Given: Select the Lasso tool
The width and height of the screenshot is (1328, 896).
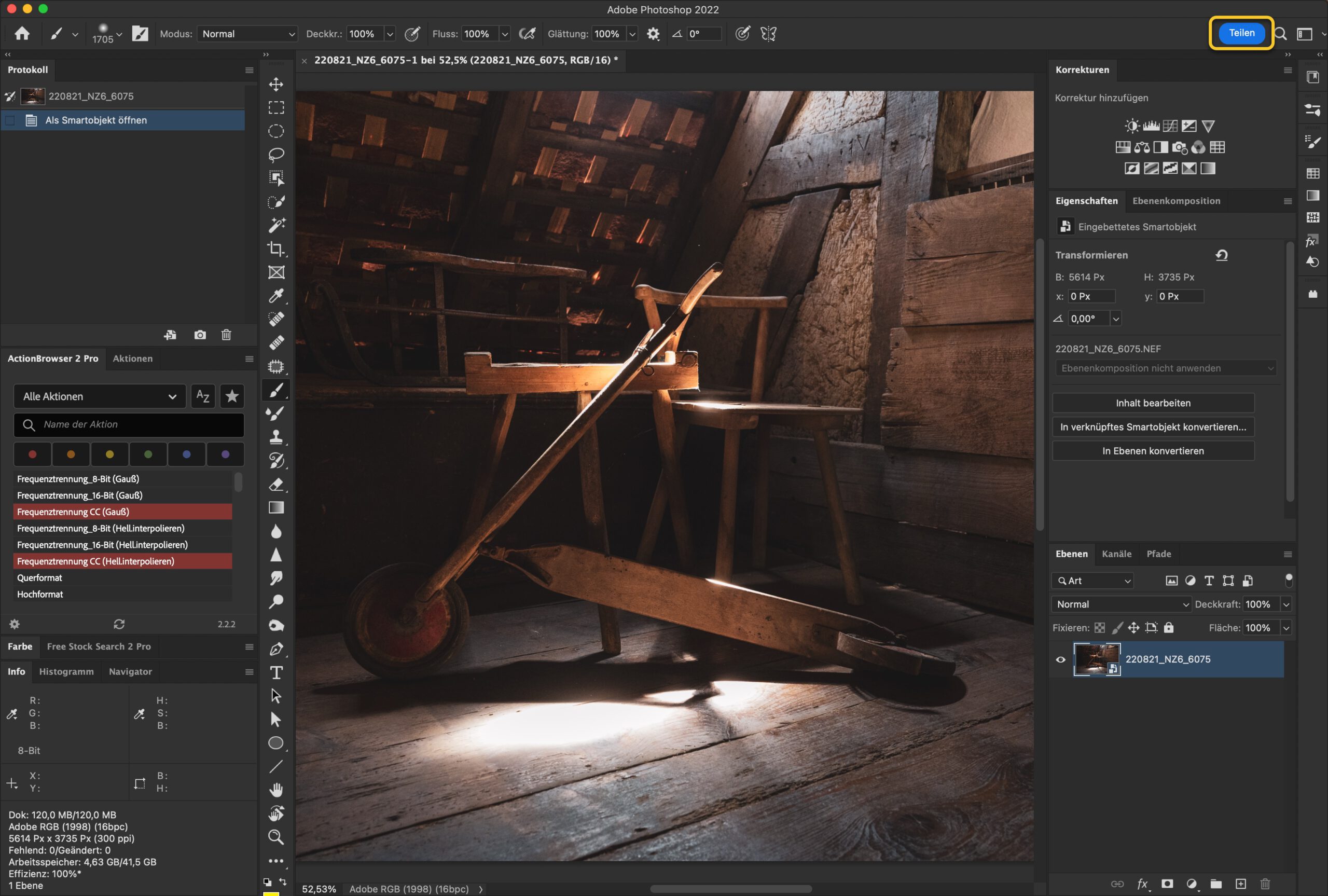Looking at the screenshot, I should (276, 155).
